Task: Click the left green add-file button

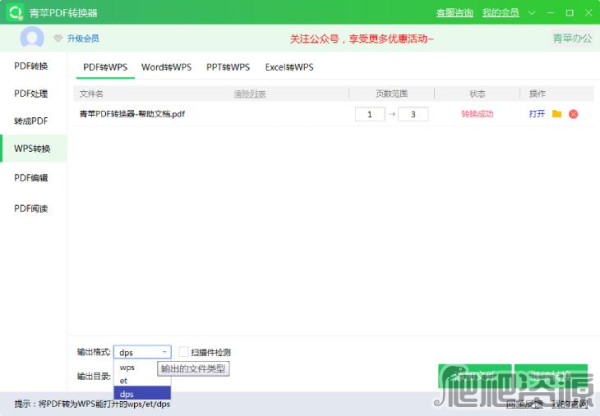Action: pyautogui.click(x=475, y=376)
